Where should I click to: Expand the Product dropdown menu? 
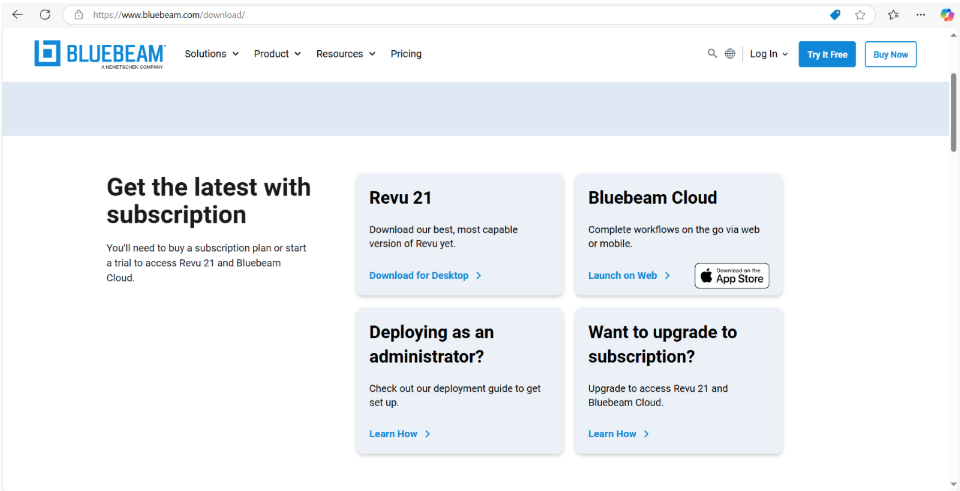pyautogui.click(x=277, y=54)
